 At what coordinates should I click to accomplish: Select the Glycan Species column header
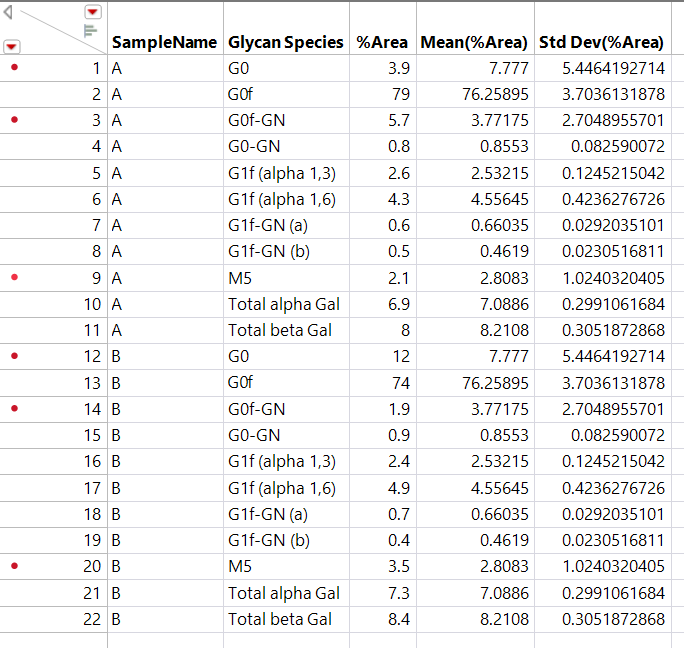(285, 42)
